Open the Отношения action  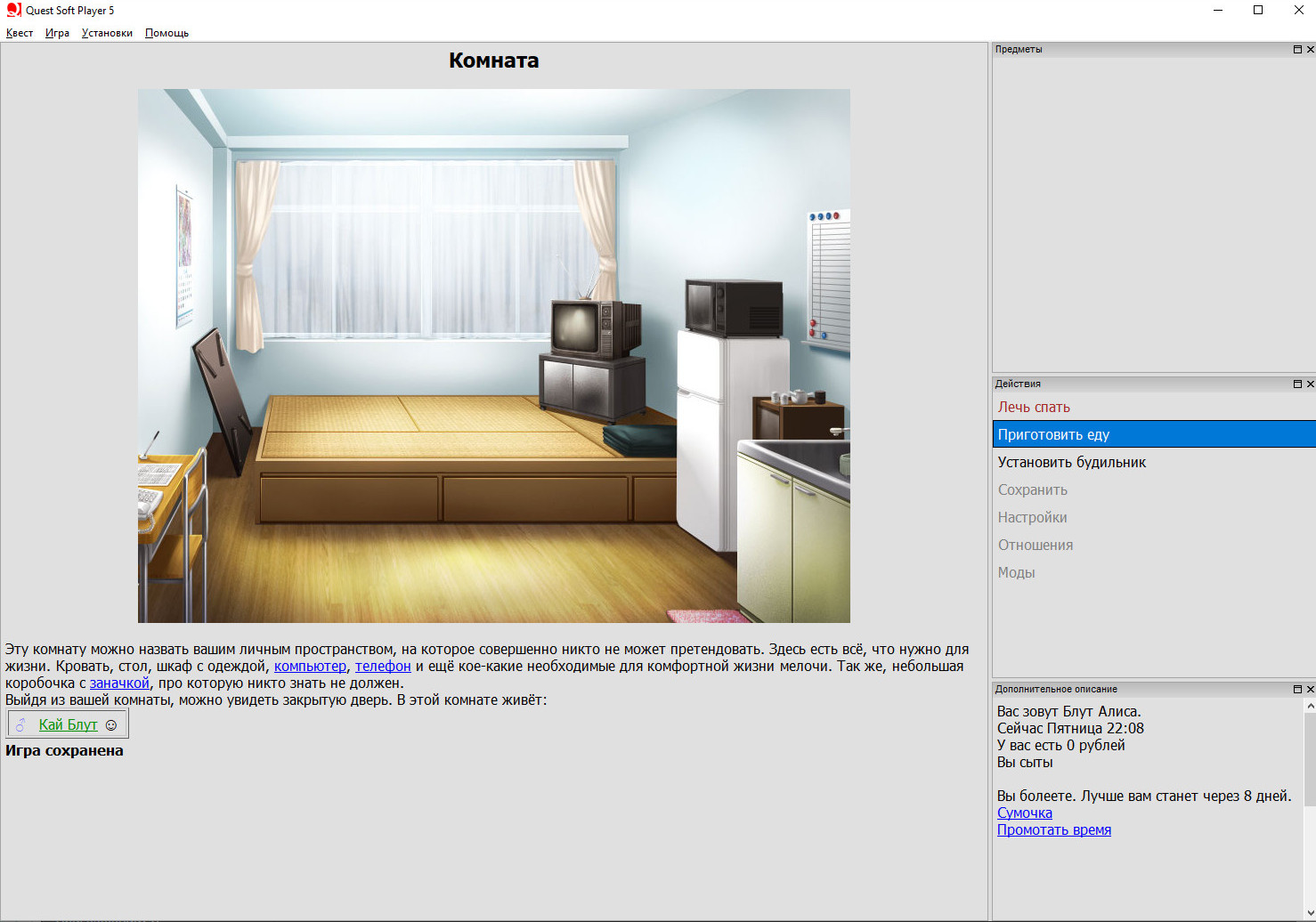click(1154, 545)
